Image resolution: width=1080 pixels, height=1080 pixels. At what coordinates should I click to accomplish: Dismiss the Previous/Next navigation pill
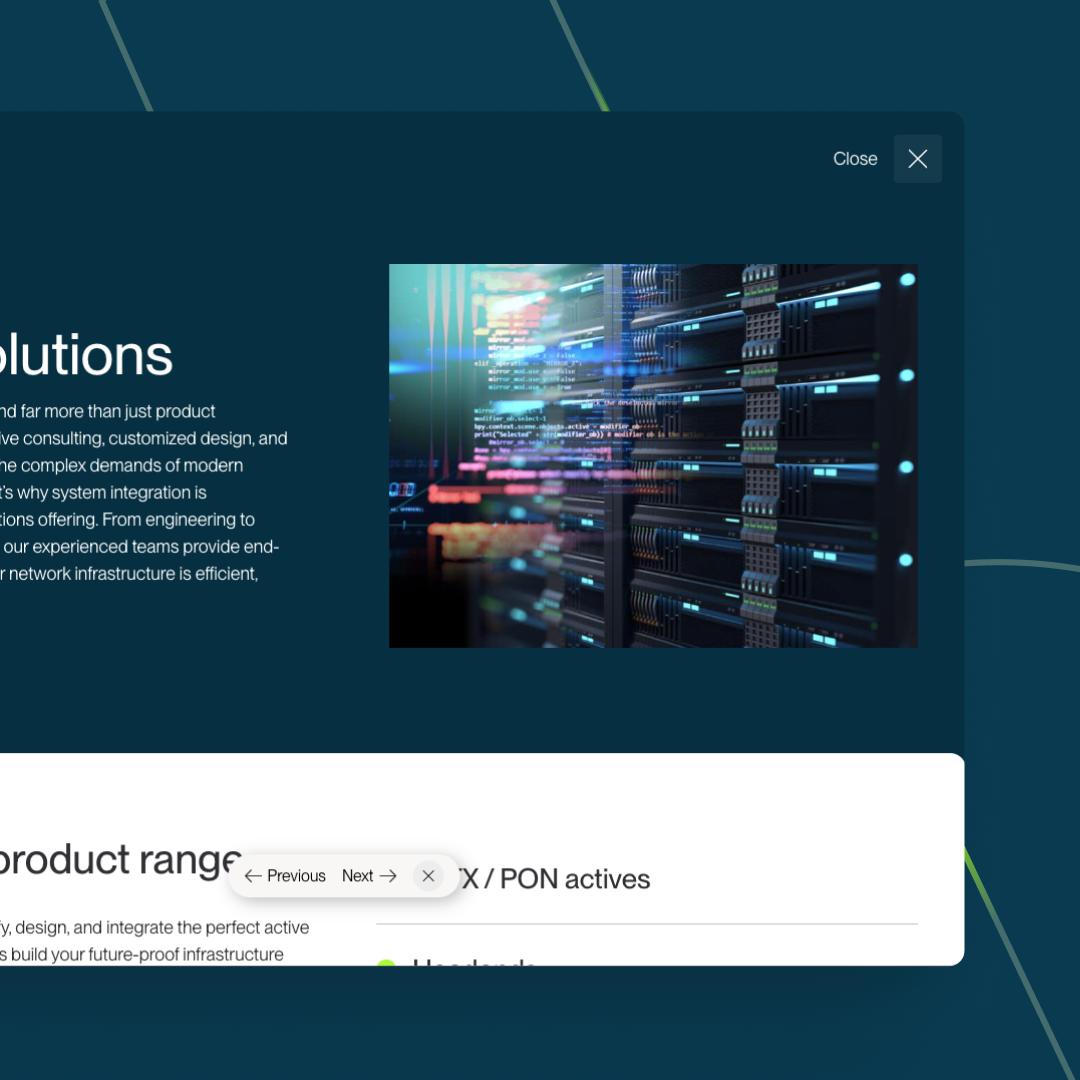(x=428, y=876)
